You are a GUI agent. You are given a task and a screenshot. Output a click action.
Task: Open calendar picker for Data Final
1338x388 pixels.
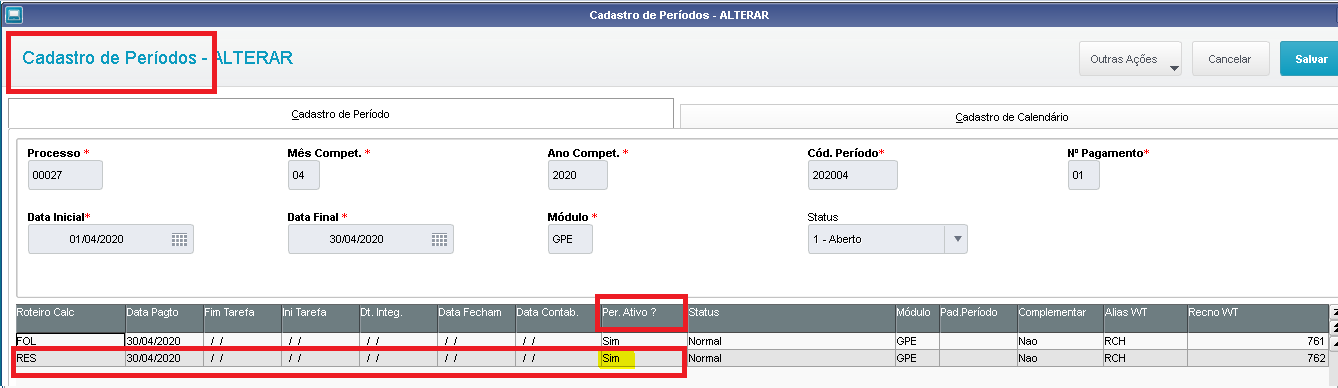439,239
